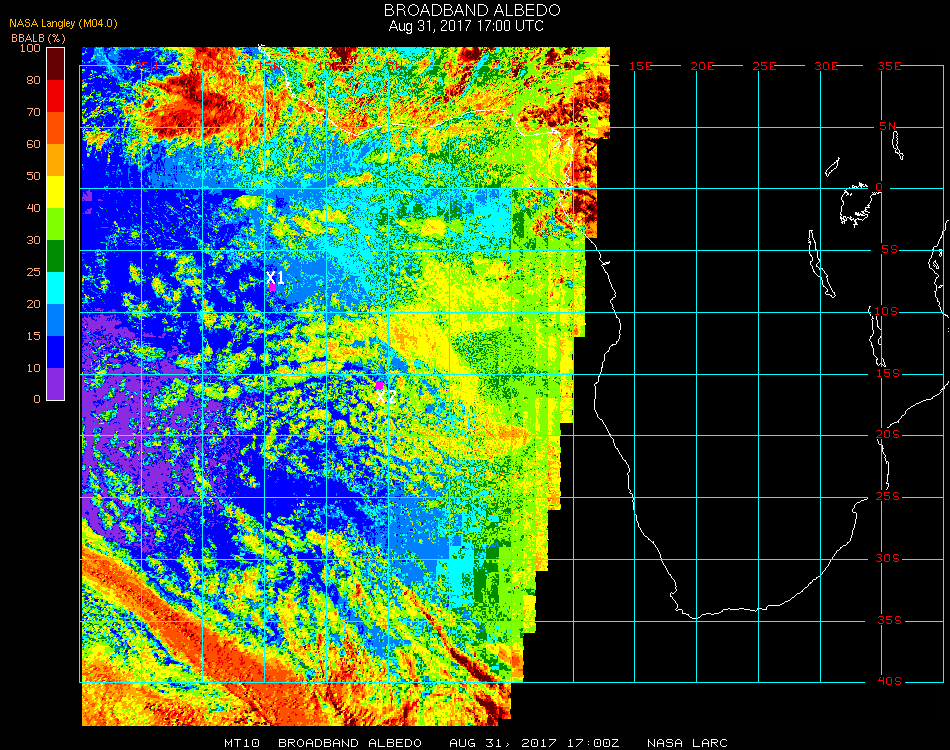
Task: Pick the deep blue 10-15 colorbar swatch
Action: click(x=56, y=352)
